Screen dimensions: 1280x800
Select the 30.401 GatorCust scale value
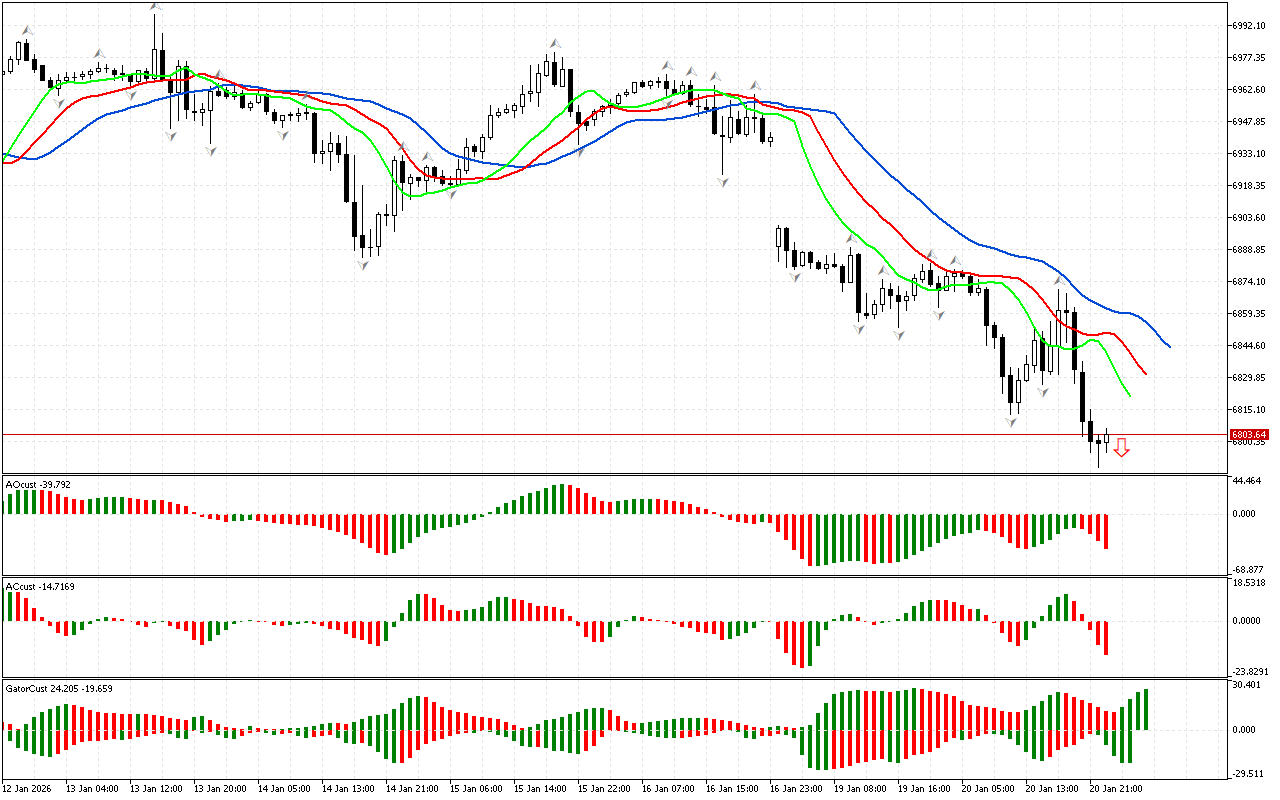(x=1247, y=685)
